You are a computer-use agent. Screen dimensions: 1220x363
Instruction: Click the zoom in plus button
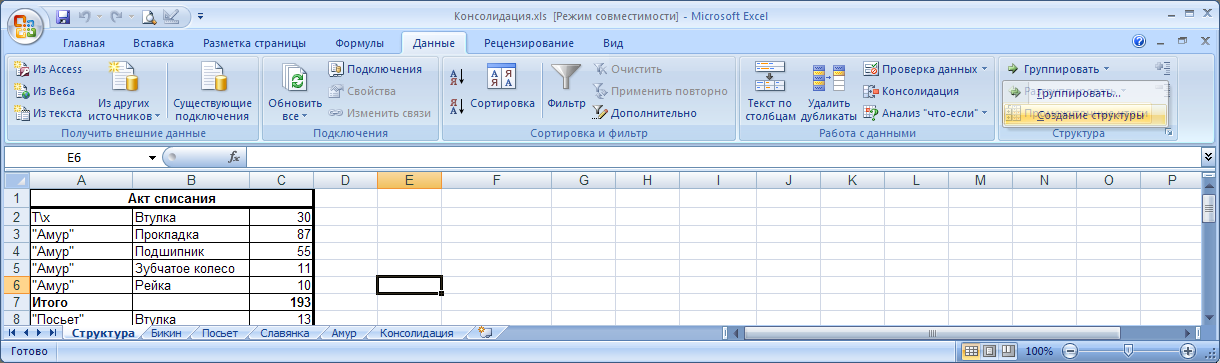point(1187,351)
